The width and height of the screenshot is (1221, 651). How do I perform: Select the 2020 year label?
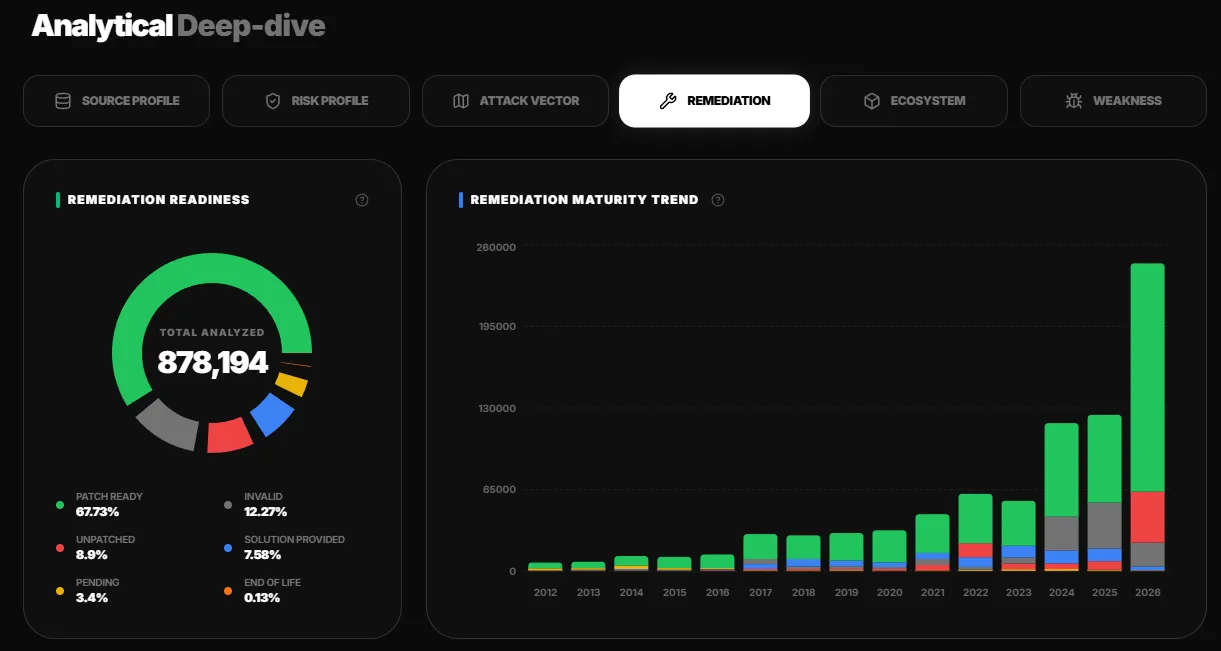coord(889,593)
